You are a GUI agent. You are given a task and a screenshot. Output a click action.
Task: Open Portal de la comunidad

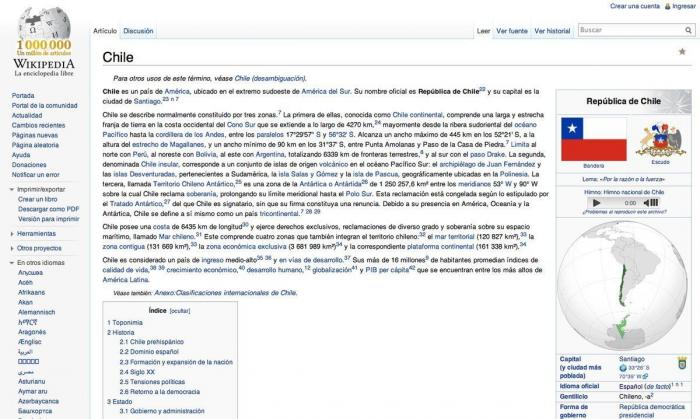click(x=45, y=105)
